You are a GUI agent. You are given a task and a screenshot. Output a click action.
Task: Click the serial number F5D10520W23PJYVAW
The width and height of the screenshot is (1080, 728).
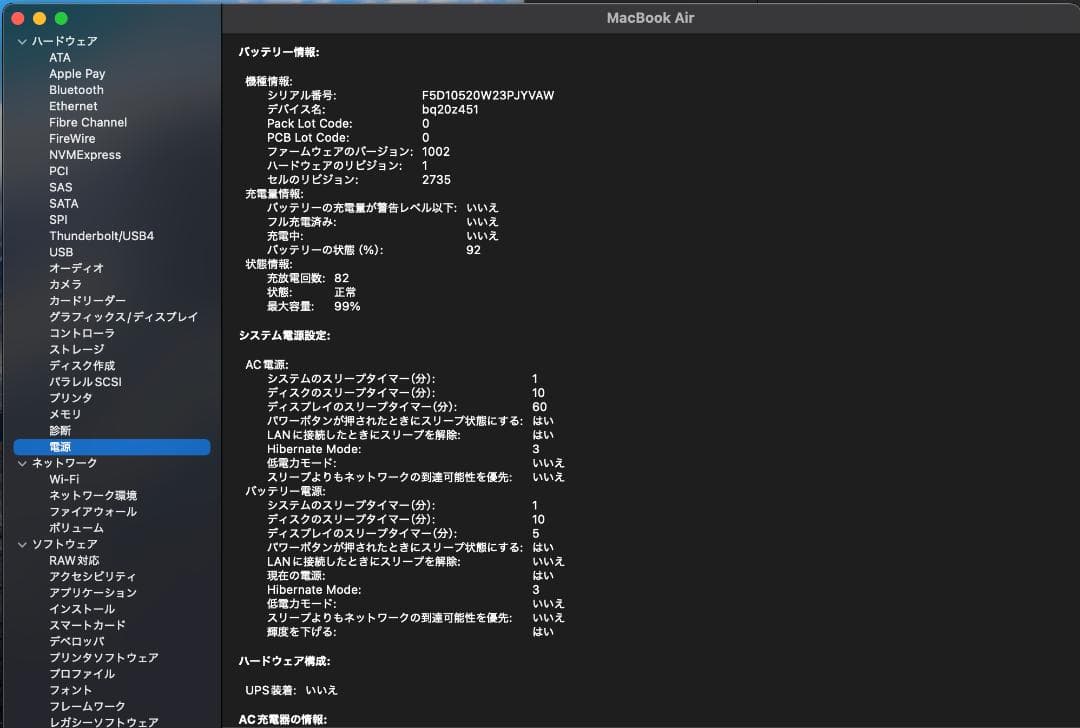click(488, 96)
